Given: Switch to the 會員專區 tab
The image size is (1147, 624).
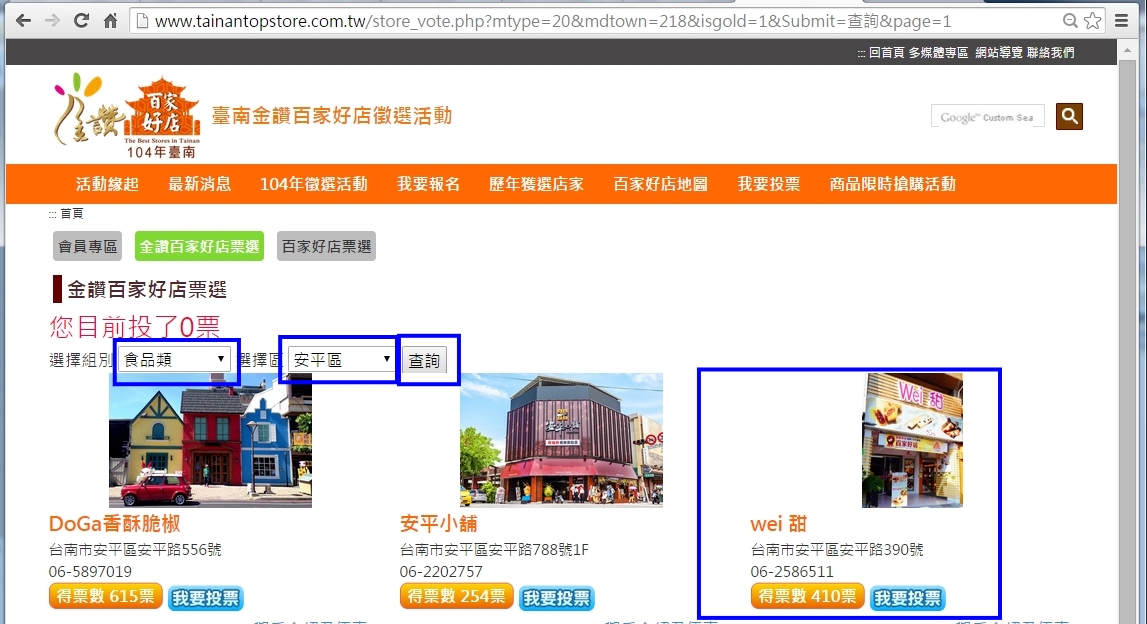Looking at the screenshot, I should tap(88, 246).
